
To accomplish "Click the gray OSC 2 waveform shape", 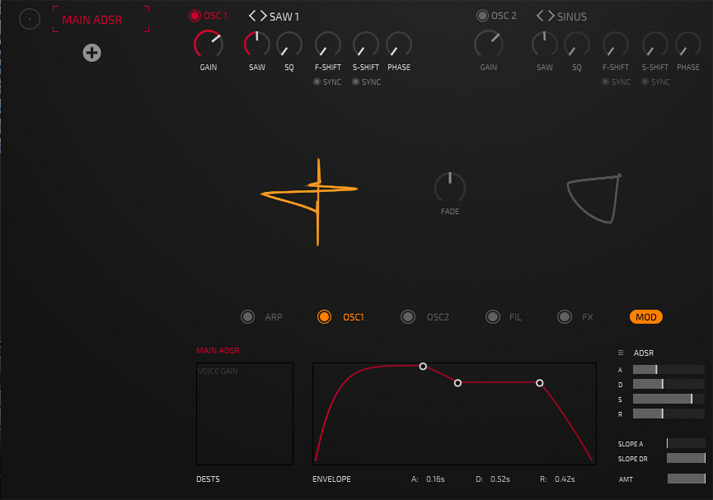I will (593, 198).
